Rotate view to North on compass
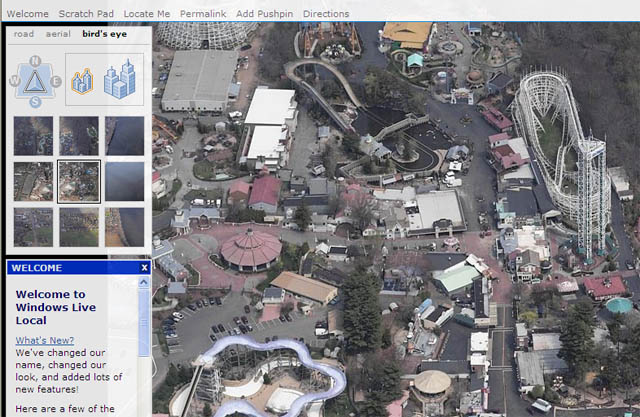The image size is (640, 417). tap(35, 61)
